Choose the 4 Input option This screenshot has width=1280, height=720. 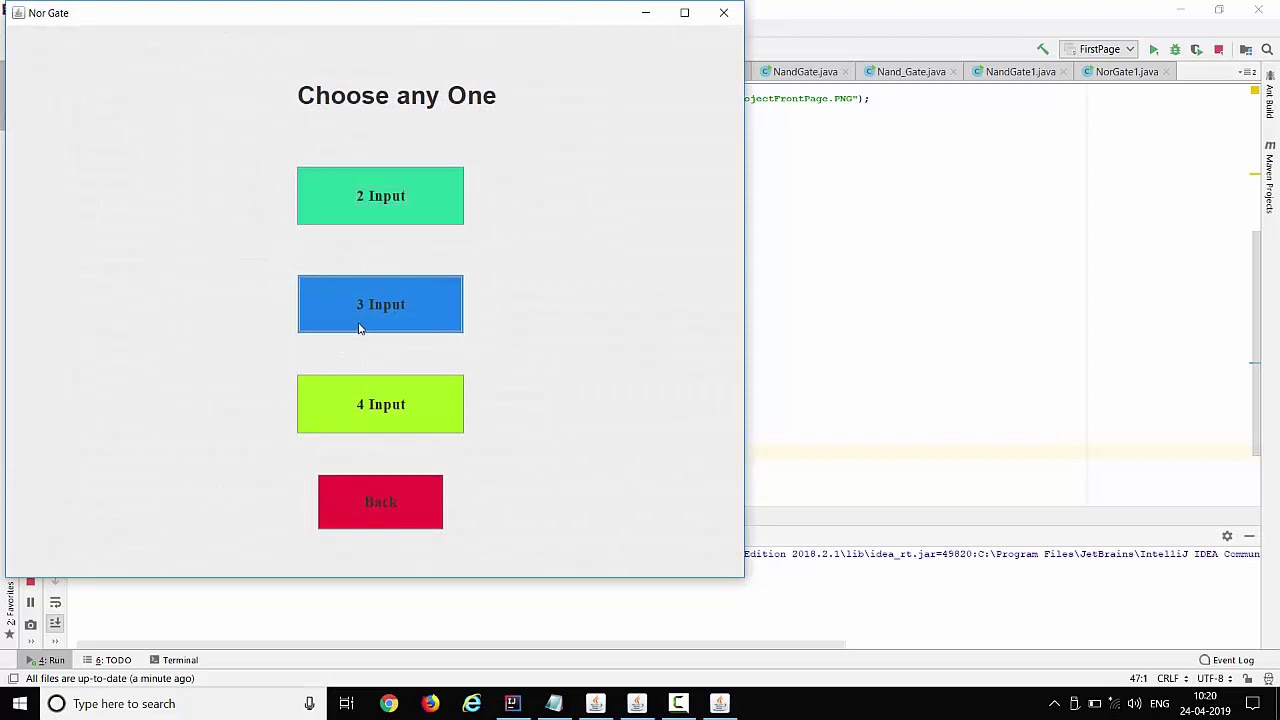(380, 404)
